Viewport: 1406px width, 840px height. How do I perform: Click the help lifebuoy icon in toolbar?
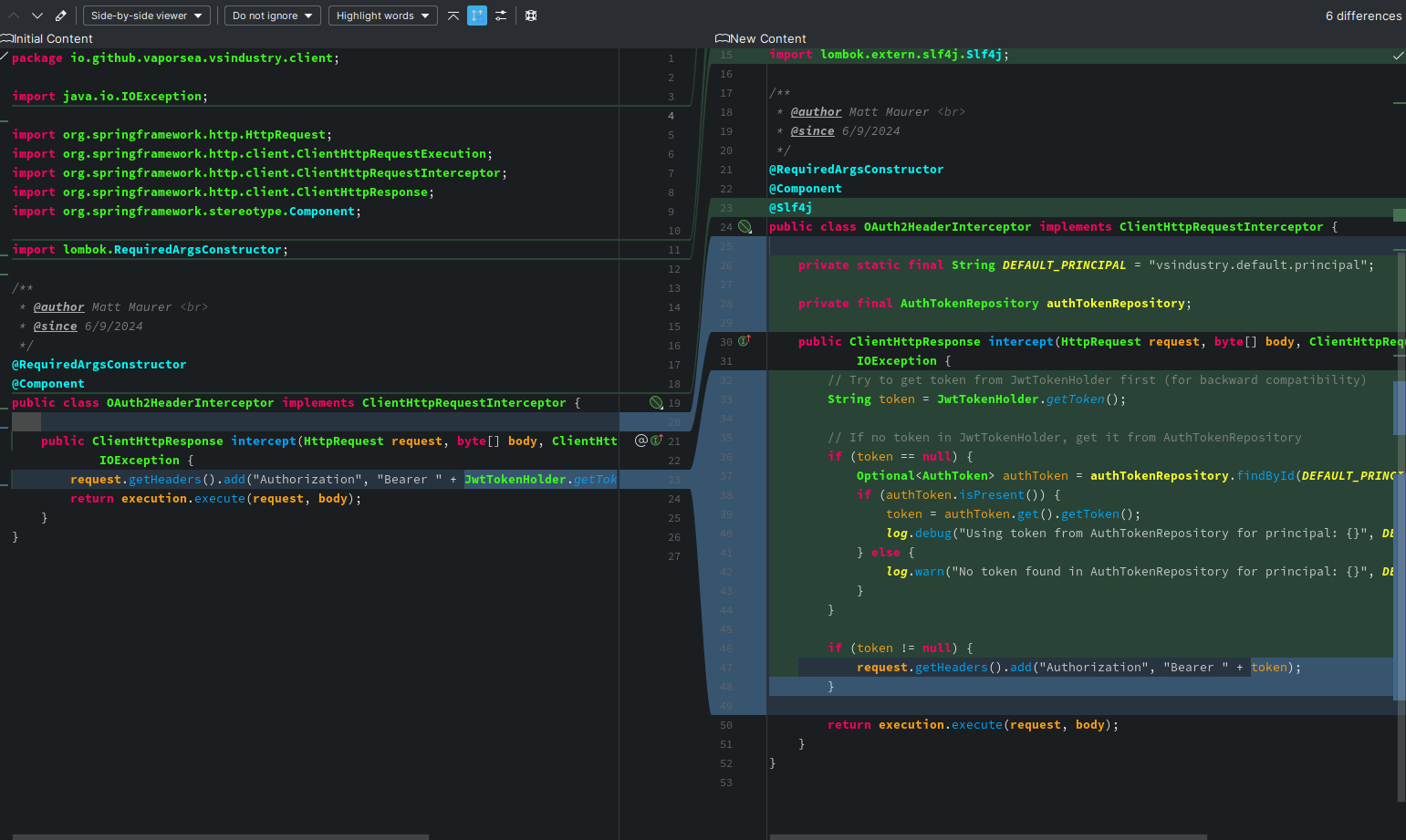click(531, 16)
